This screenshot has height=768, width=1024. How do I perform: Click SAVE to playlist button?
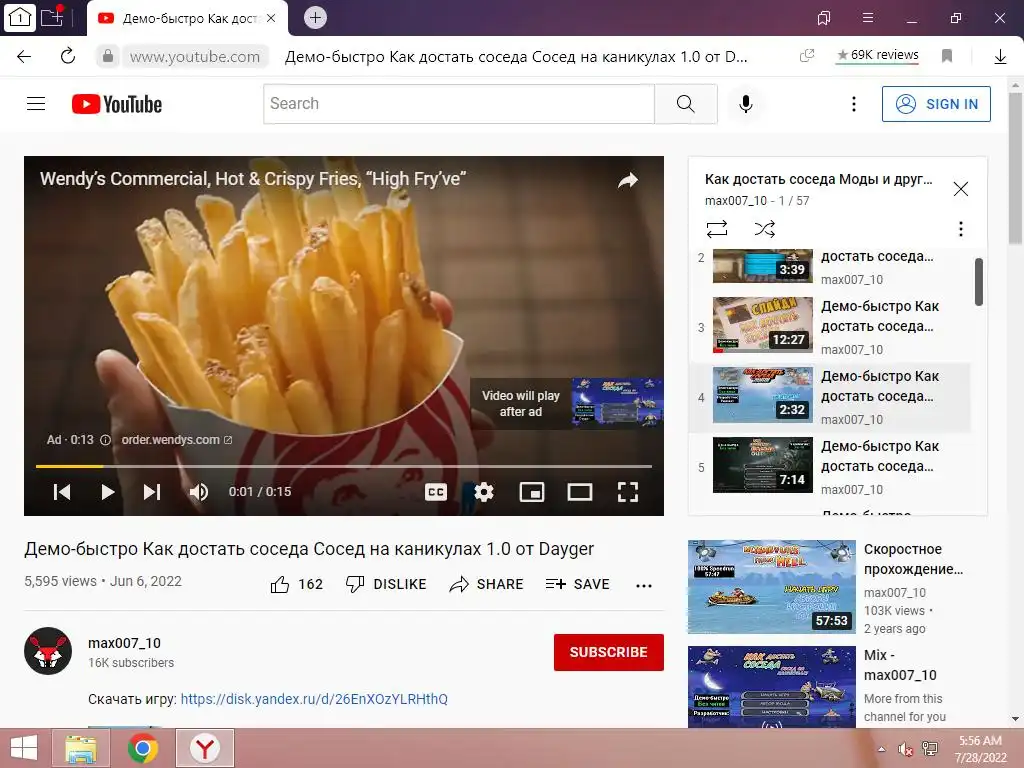(x=577, y=584)
